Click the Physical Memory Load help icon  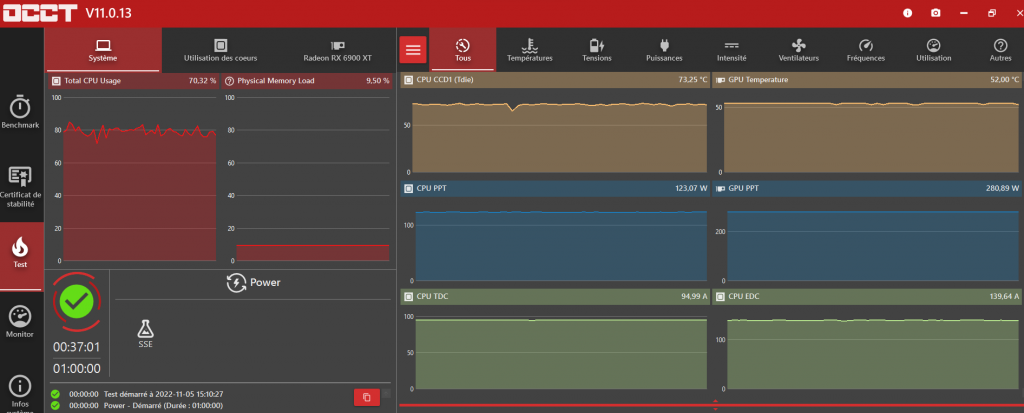pyautogui.click(x=230, y=80)
